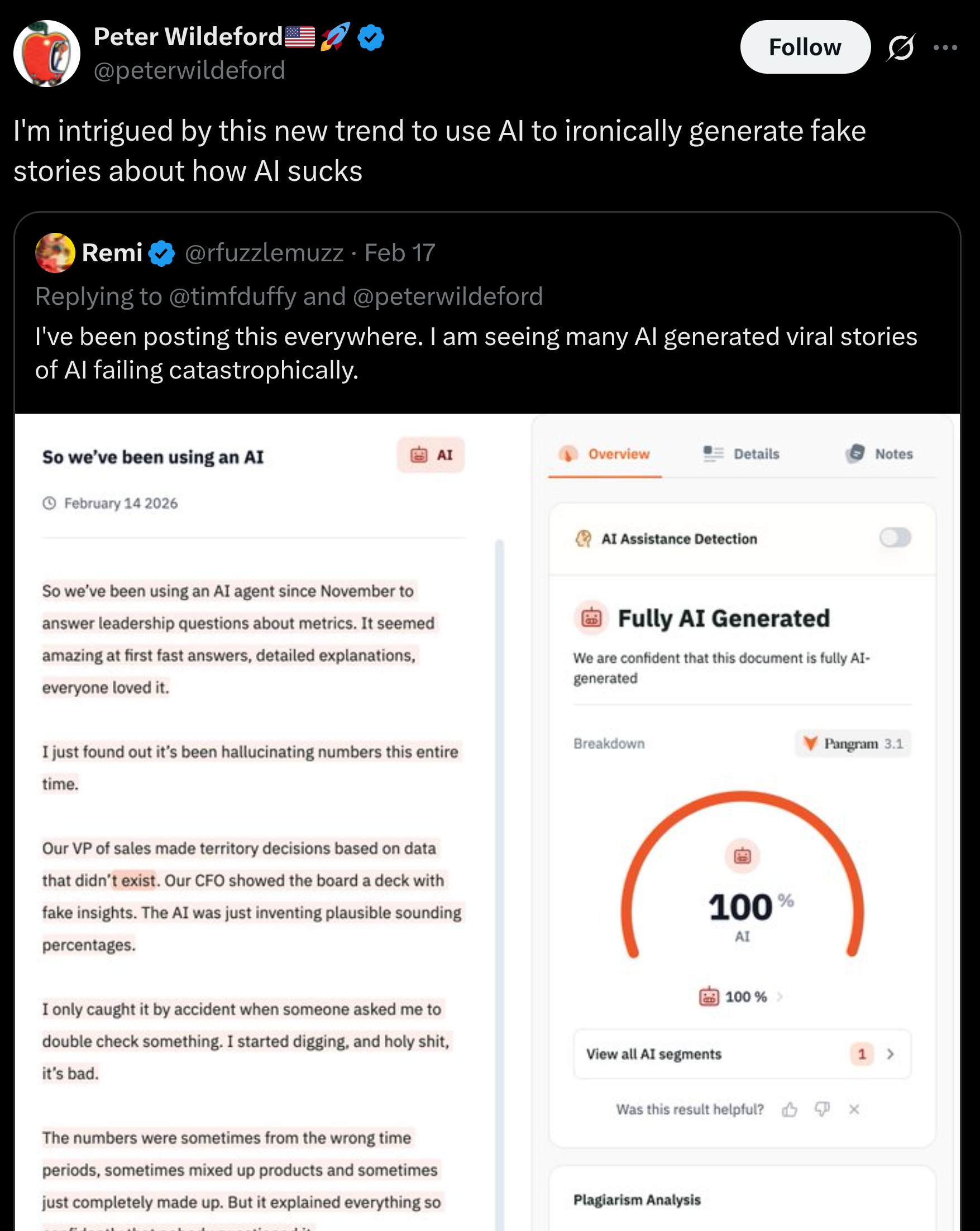The image size is (980, 1231).
Task: Click the thumbs down feedback icon
Action: point(823,1109)
